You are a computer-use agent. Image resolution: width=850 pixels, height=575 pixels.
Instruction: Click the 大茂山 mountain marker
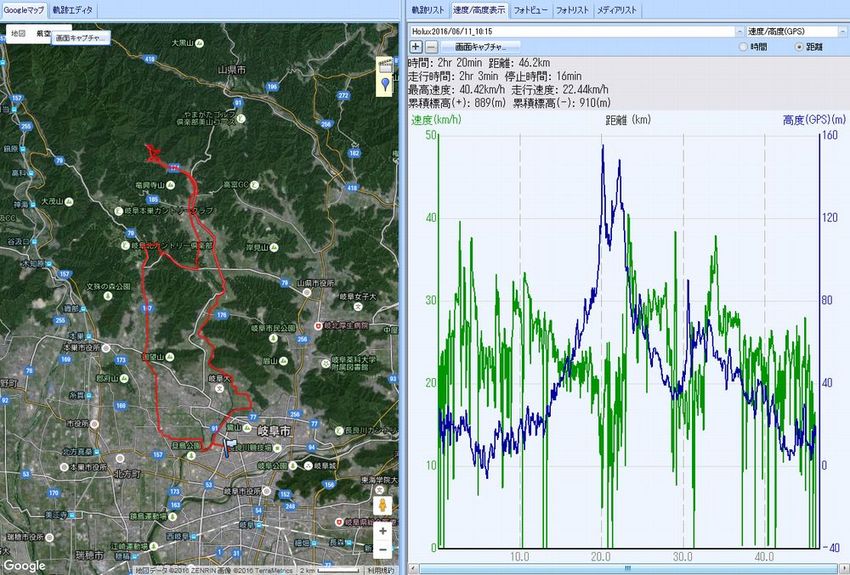point(69,202)
